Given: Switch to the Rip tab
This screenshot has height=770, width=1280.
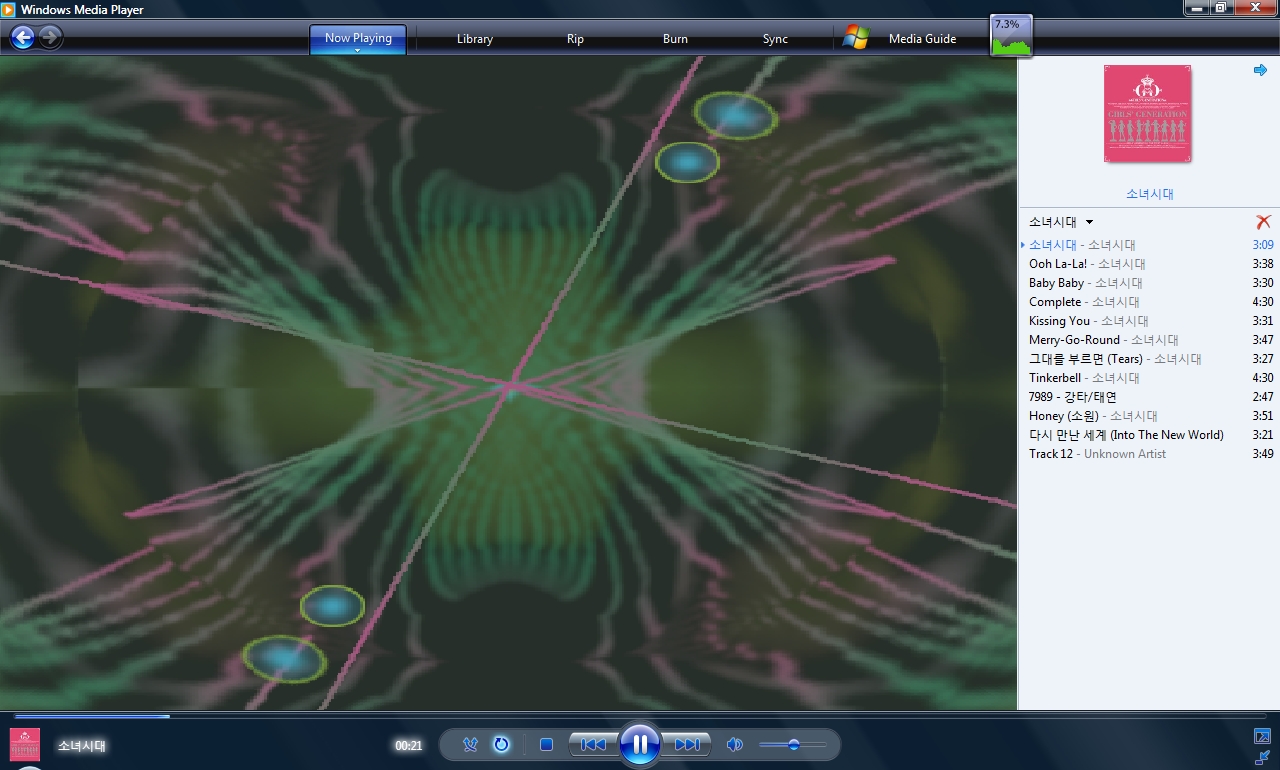Looking at the screenshot, I should [x=575, y=39].
